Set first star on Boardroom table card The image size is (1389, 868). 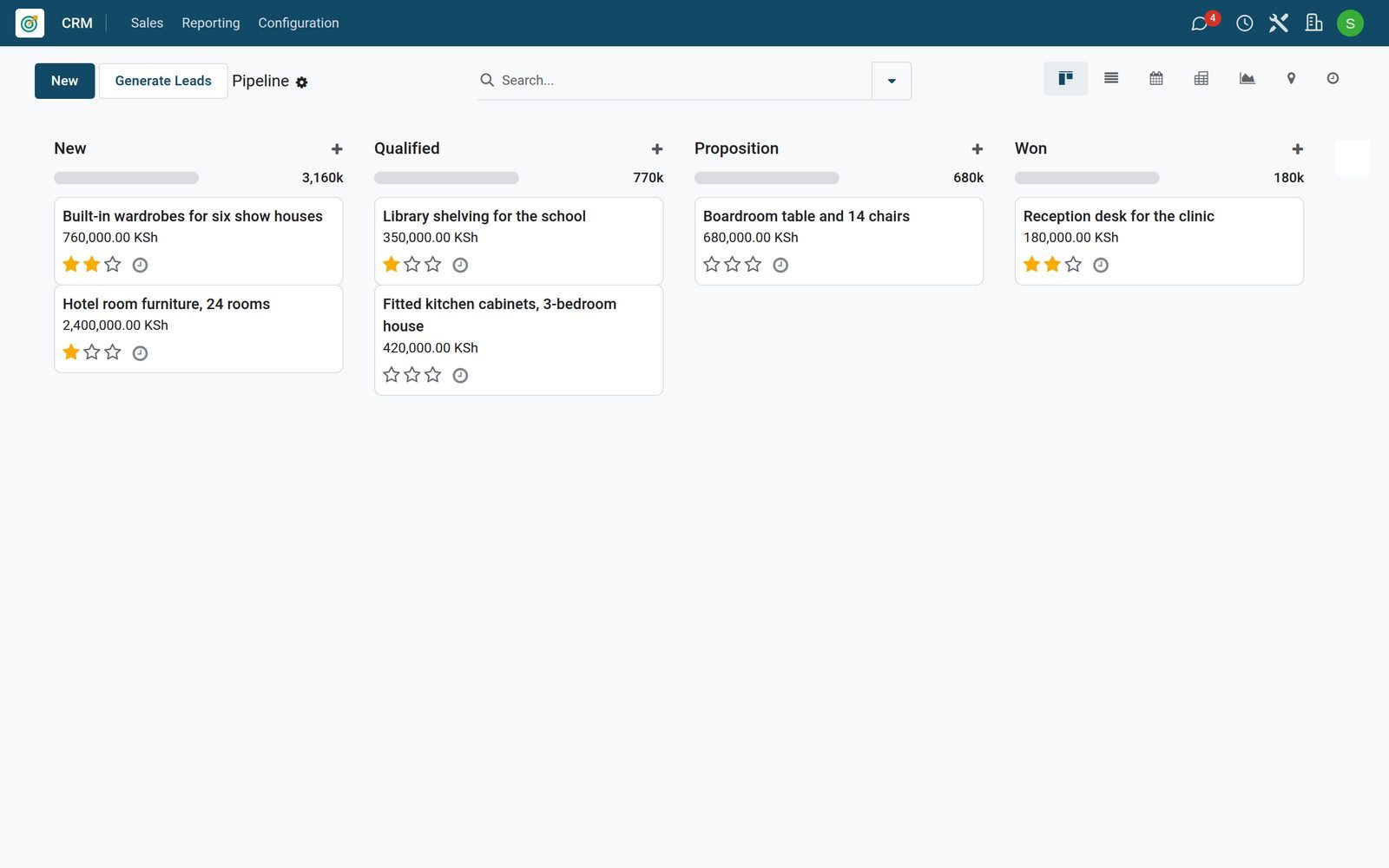coord(712,265)
